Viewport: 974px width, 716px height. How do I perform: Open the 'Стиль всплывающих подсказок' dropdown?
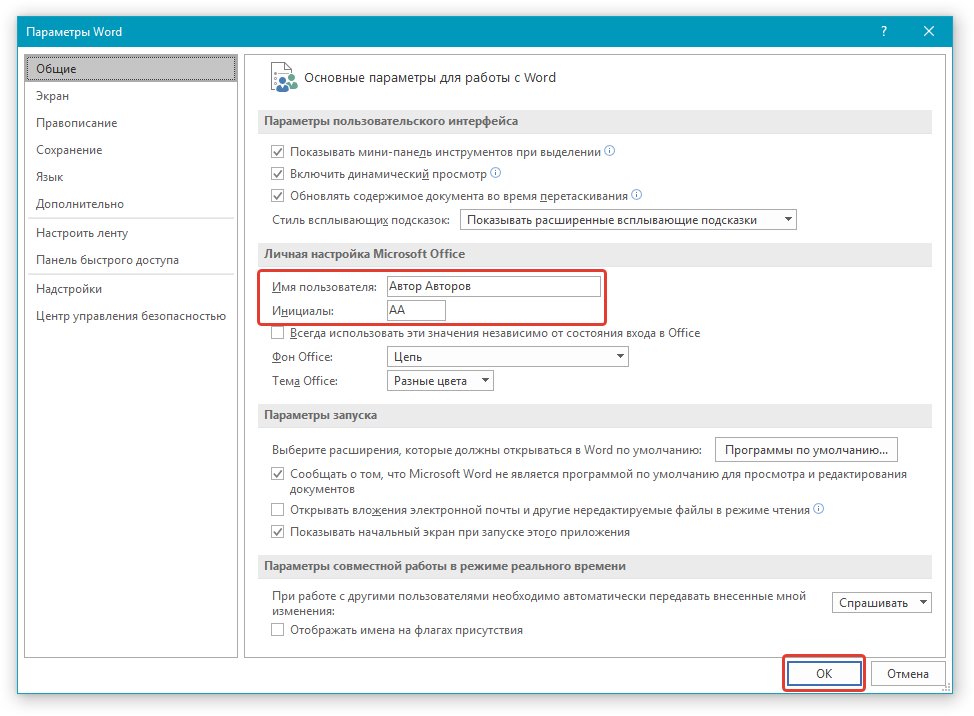pyautogui.click(x=628, y=220)
